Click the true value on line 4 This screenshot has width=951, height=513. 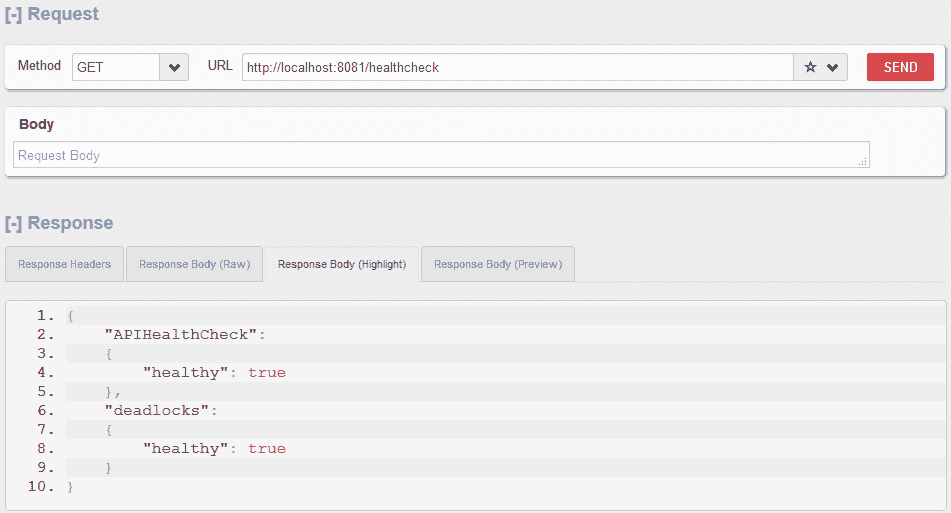(267, 372)
